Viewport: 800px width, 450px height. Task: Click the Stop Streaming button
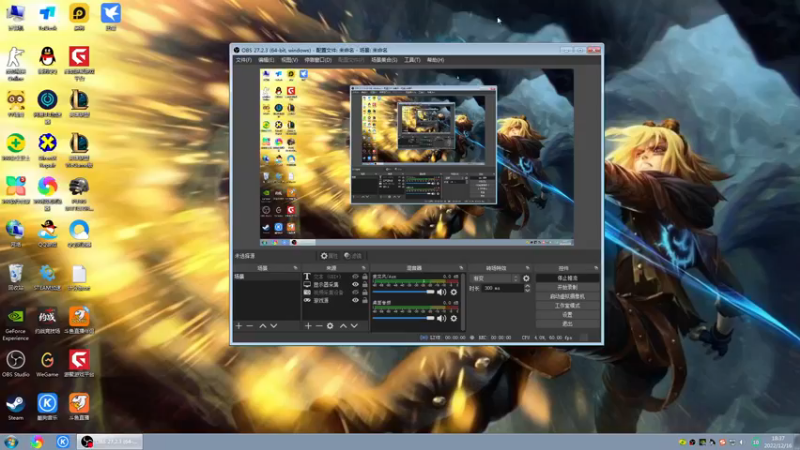[567, 278]
